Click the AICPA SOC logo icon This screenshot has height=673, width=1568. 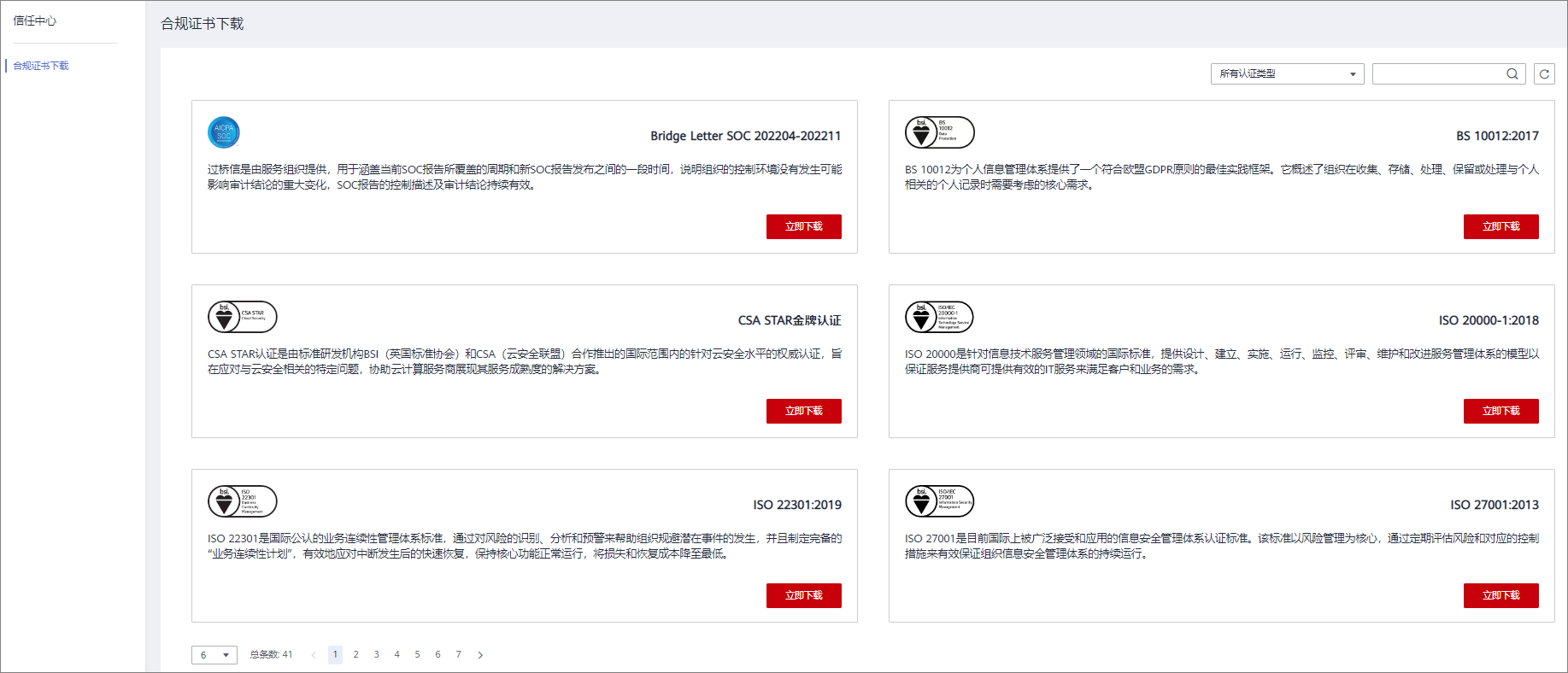tap(224, 132)
